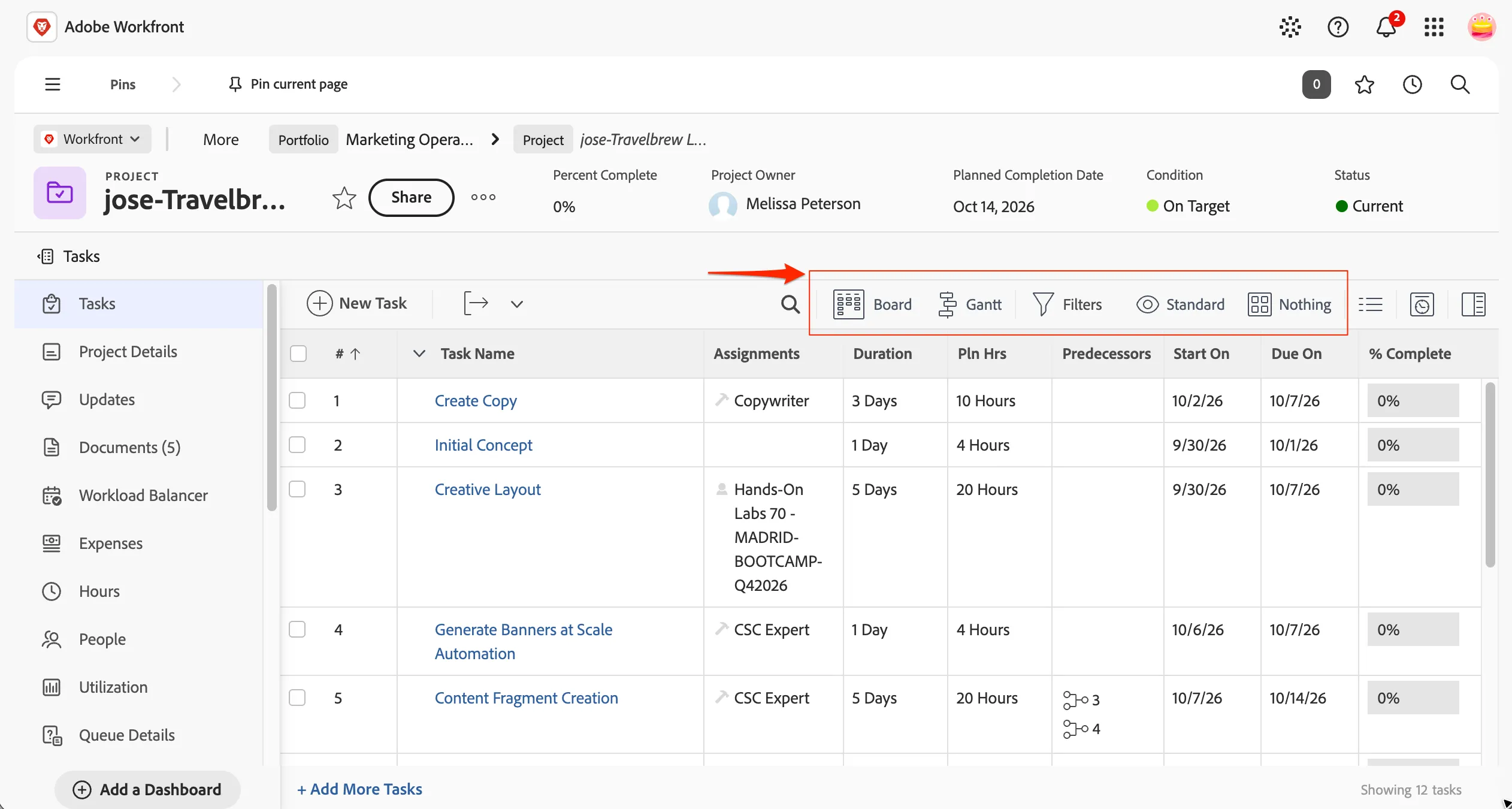Open the global search magnifier
This screenshot has width=1512, height=809.
(1460, 84)
